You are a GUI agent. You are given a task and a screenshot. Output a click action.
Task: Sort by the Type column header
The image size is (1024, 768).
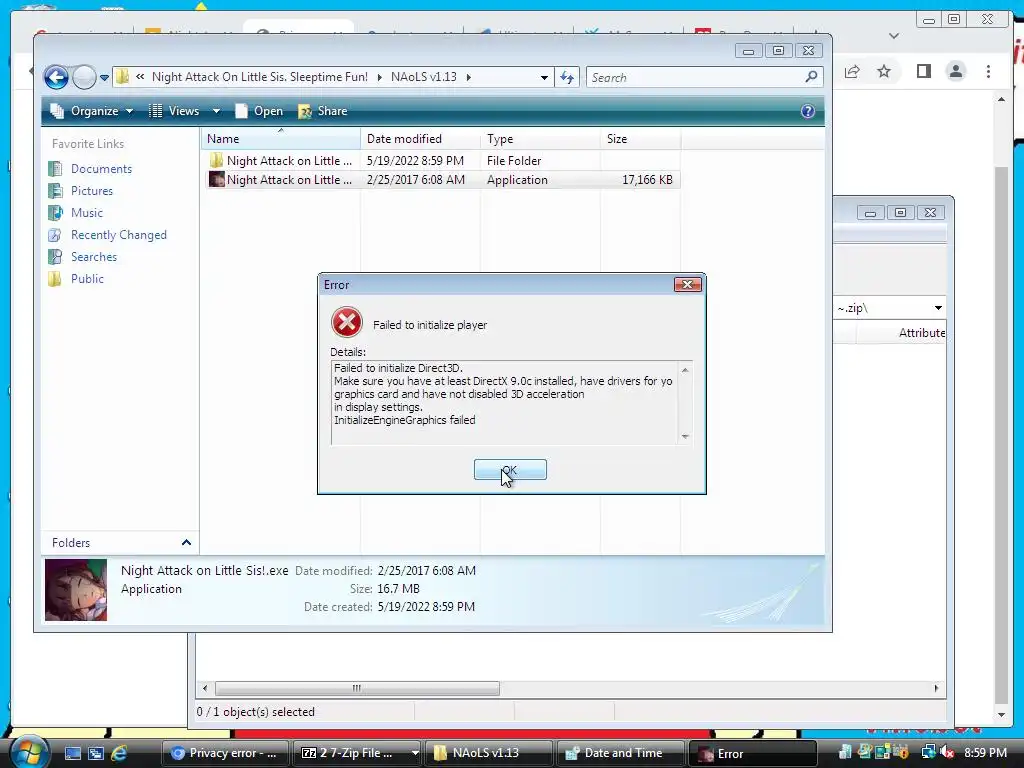click(540, 138)
